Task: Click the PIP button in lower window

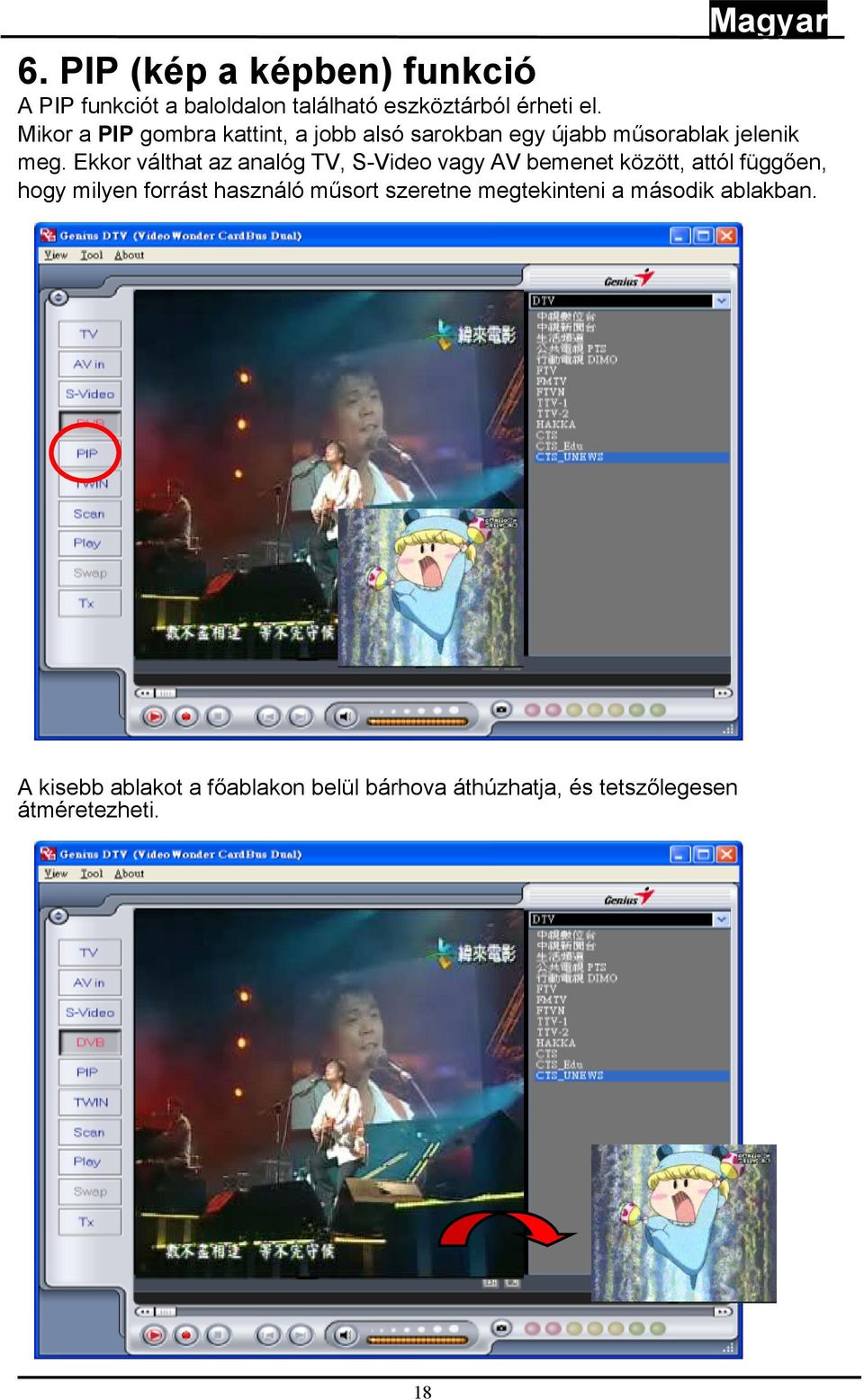Action: click(x=89, y=1072)
